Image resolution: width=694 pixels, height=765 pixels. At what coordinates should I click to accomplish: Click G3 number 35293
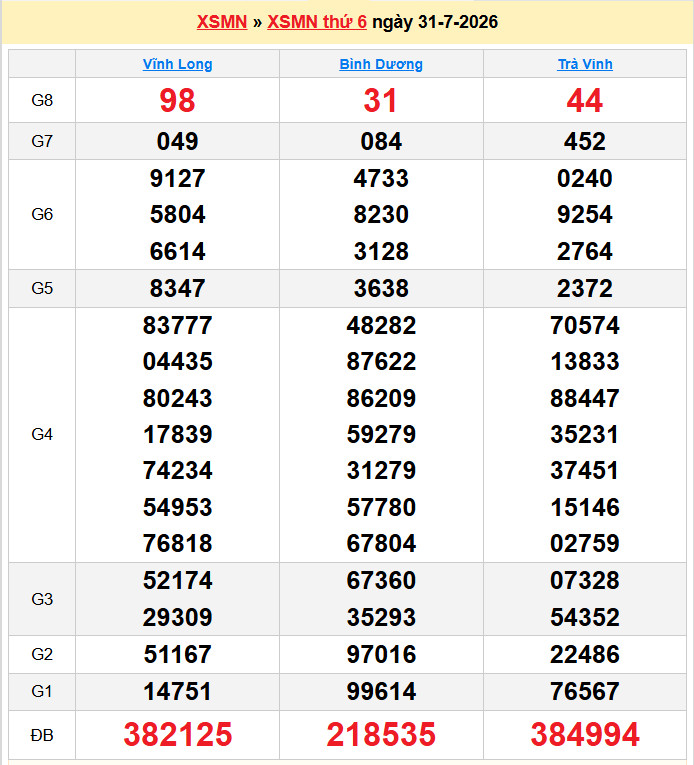click(x=381, y=617)
